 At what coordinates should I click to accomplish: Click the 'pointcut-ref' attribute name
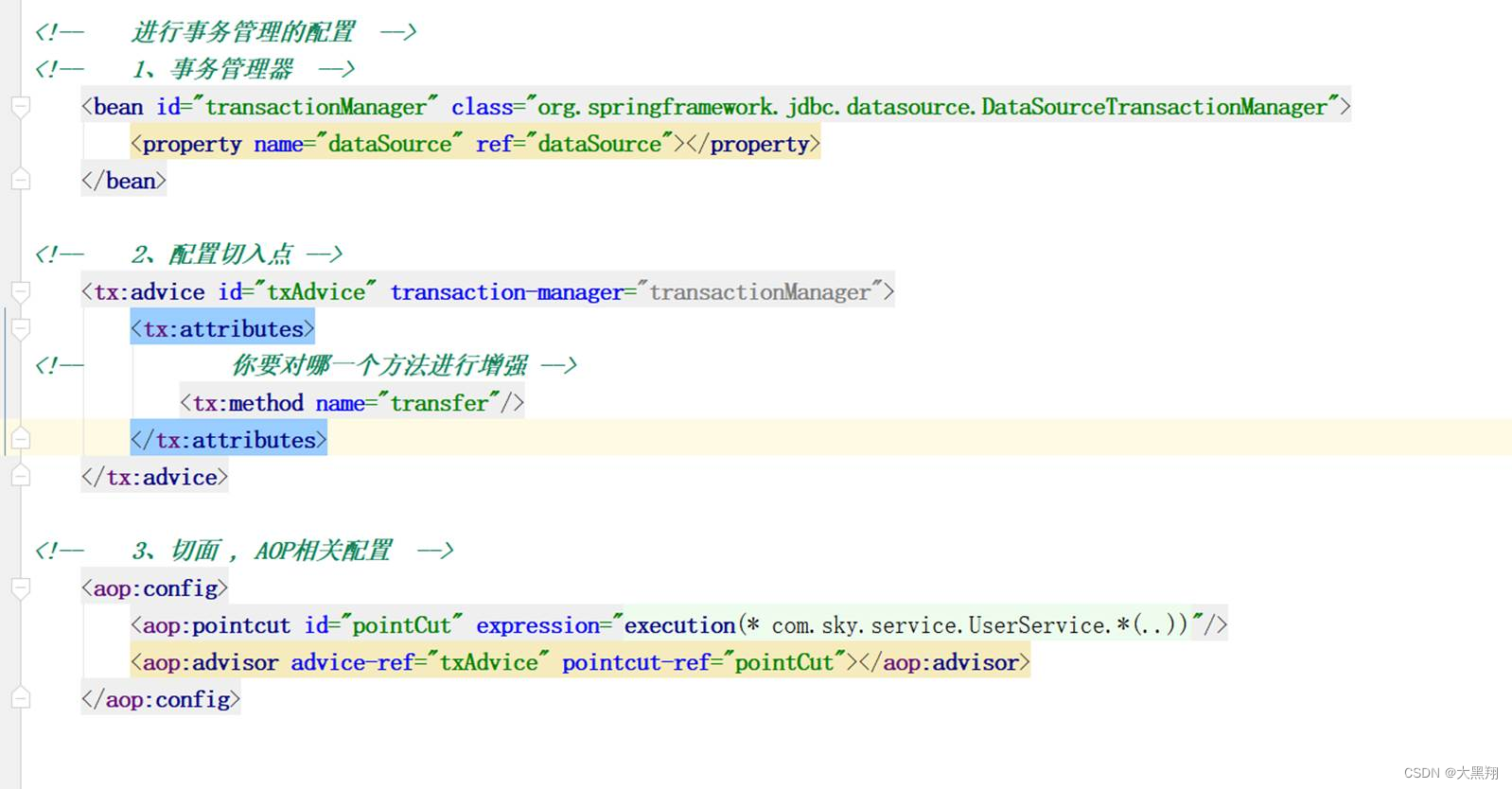tap(636, 662)
